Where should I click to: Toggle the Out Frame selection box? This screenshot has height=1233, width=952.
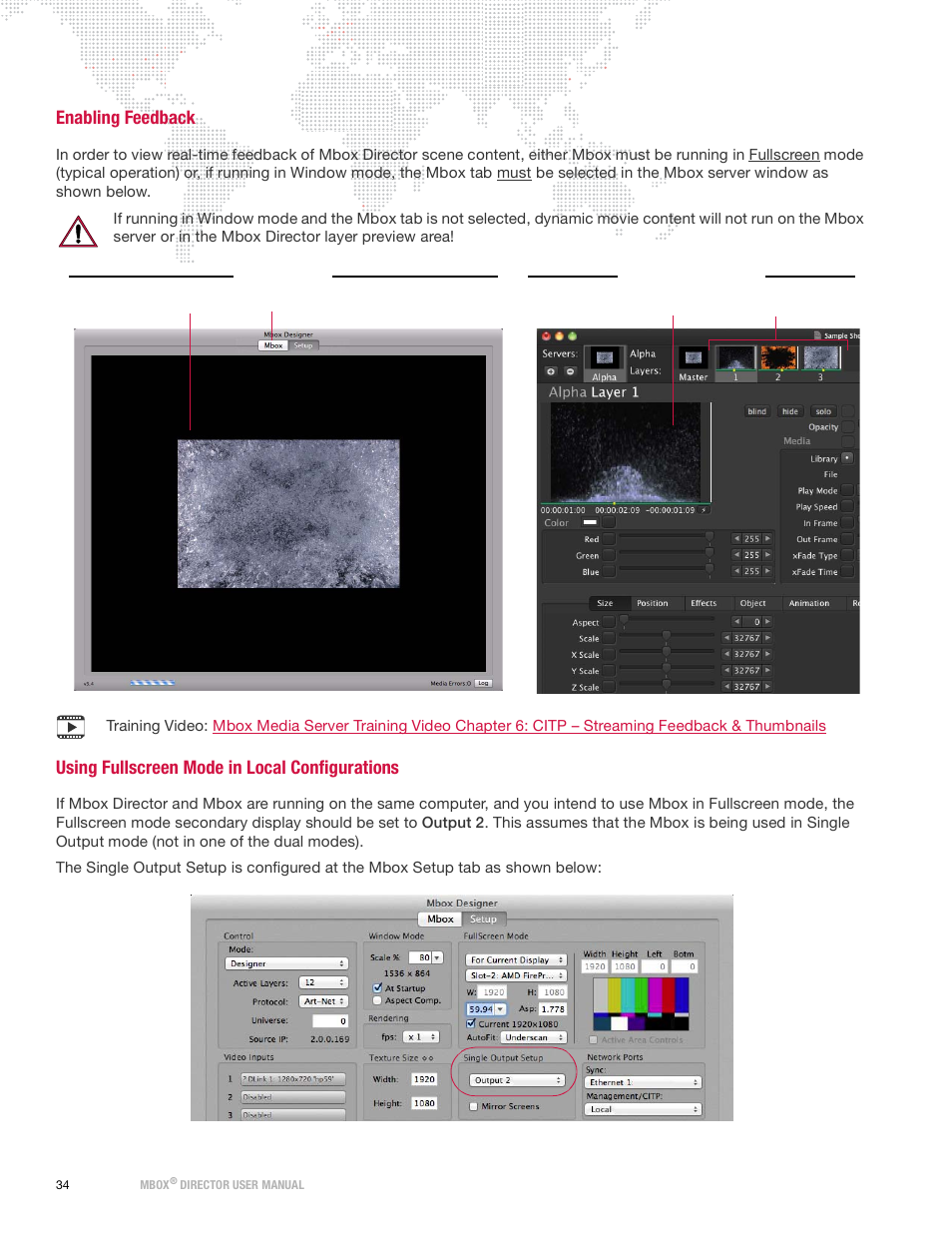point(847,539)
